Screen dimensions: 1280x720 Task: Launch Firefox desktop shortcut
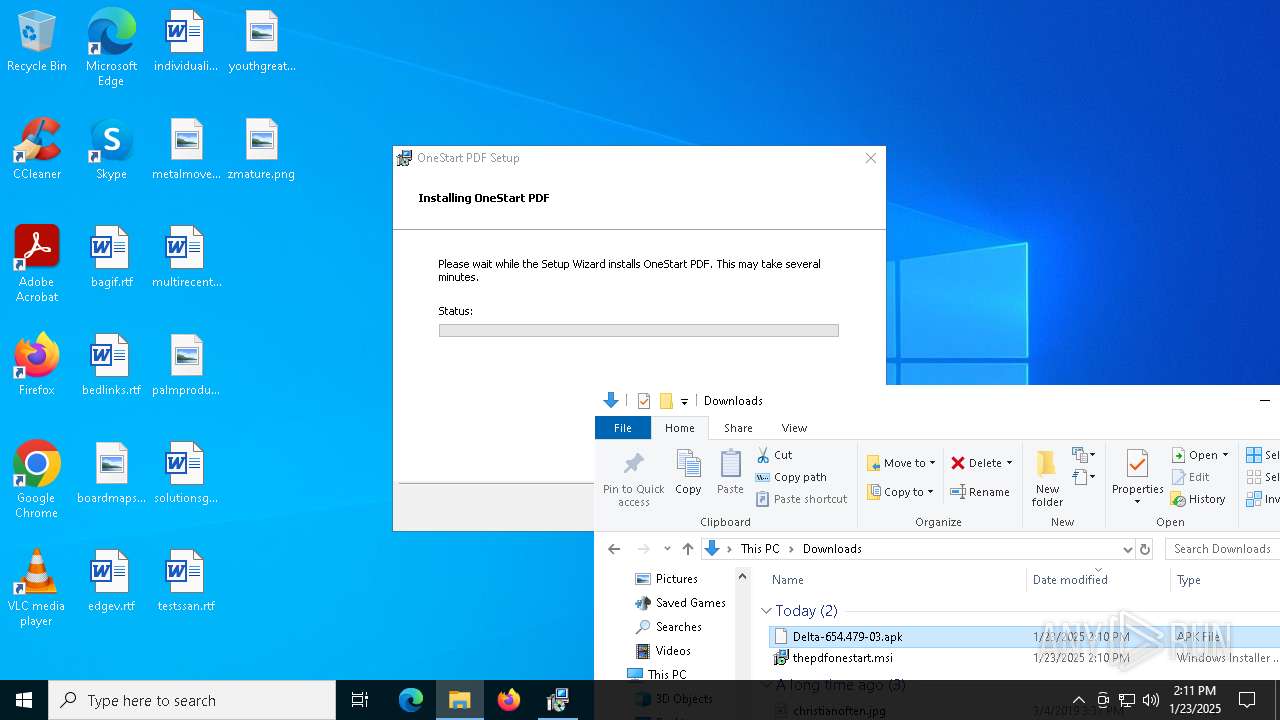click(37, 365)
